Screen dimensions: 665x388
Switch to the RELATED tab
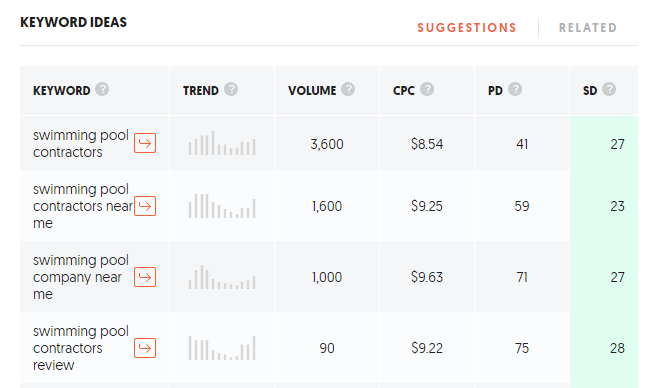pos(588,28)
